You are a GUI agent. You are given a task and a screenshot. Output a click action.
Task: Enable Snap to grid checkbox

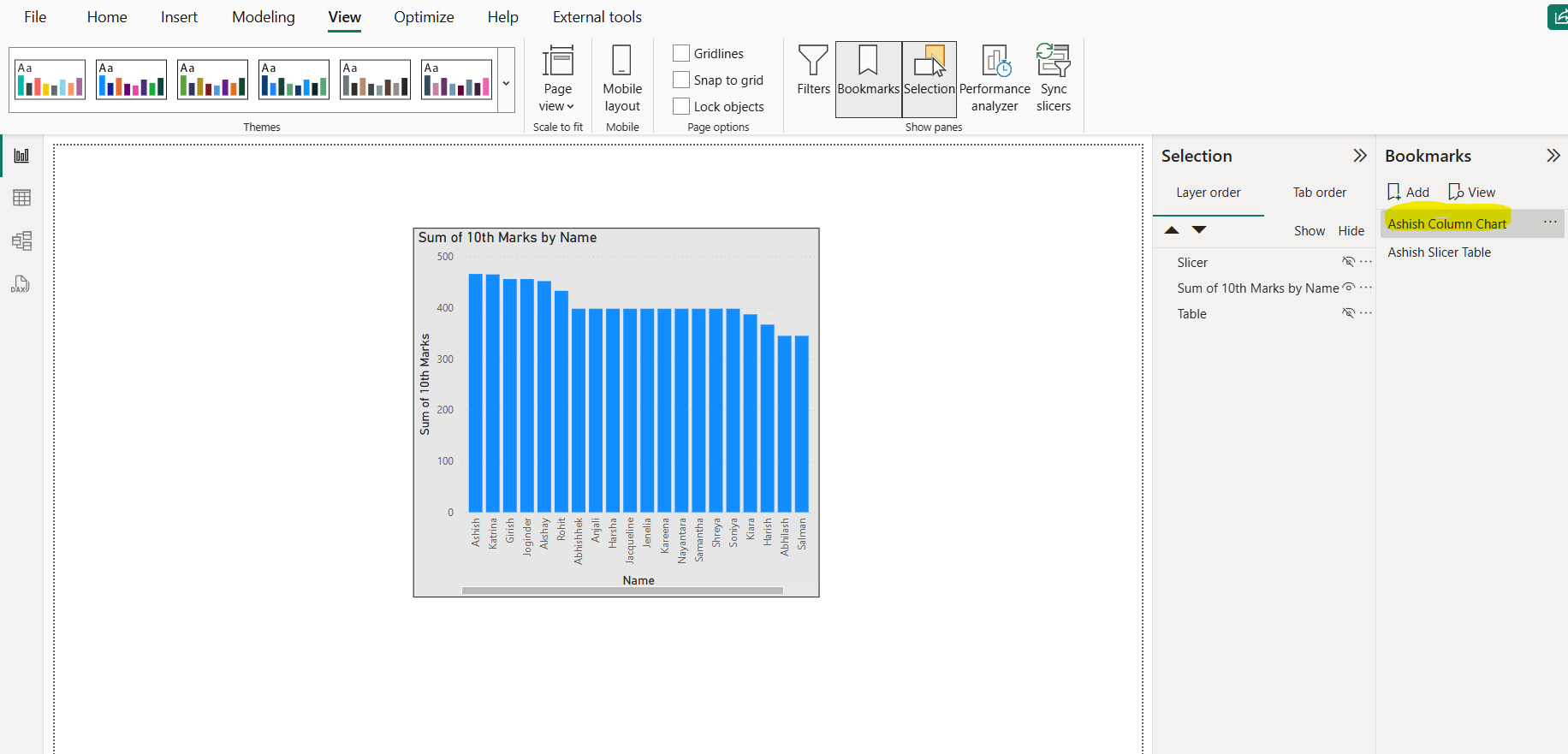tap(681, 80)
